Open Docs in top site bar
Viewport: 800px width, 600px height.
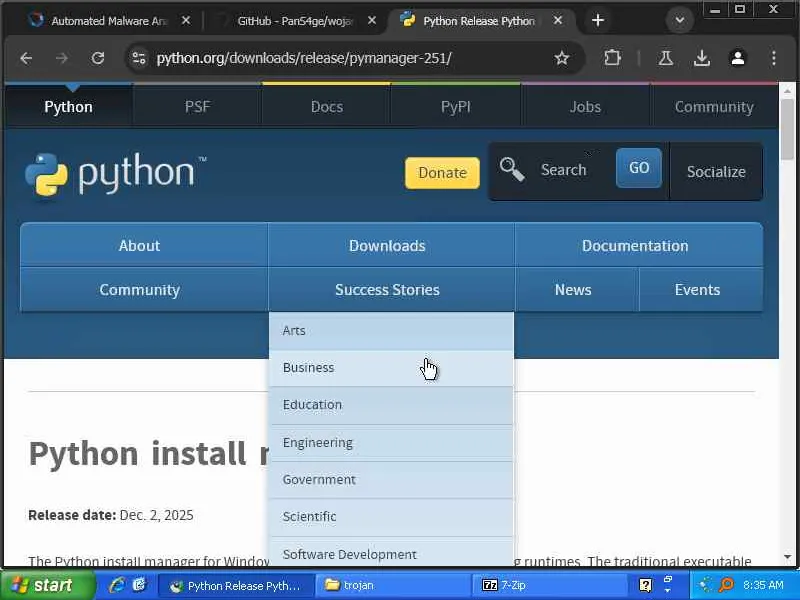327,107
